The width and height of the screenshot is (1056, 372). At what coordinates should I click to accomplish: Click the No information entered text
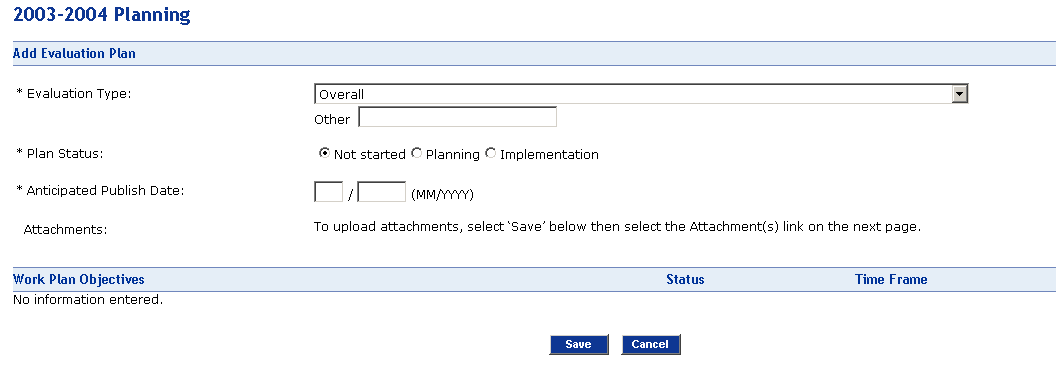coord(88,299)
